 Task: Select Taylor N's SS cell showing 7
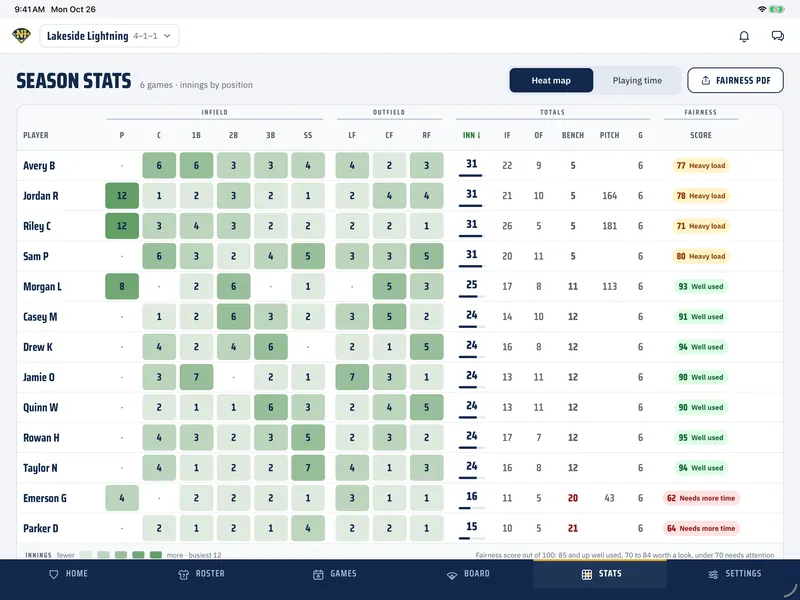coord(308,467)
